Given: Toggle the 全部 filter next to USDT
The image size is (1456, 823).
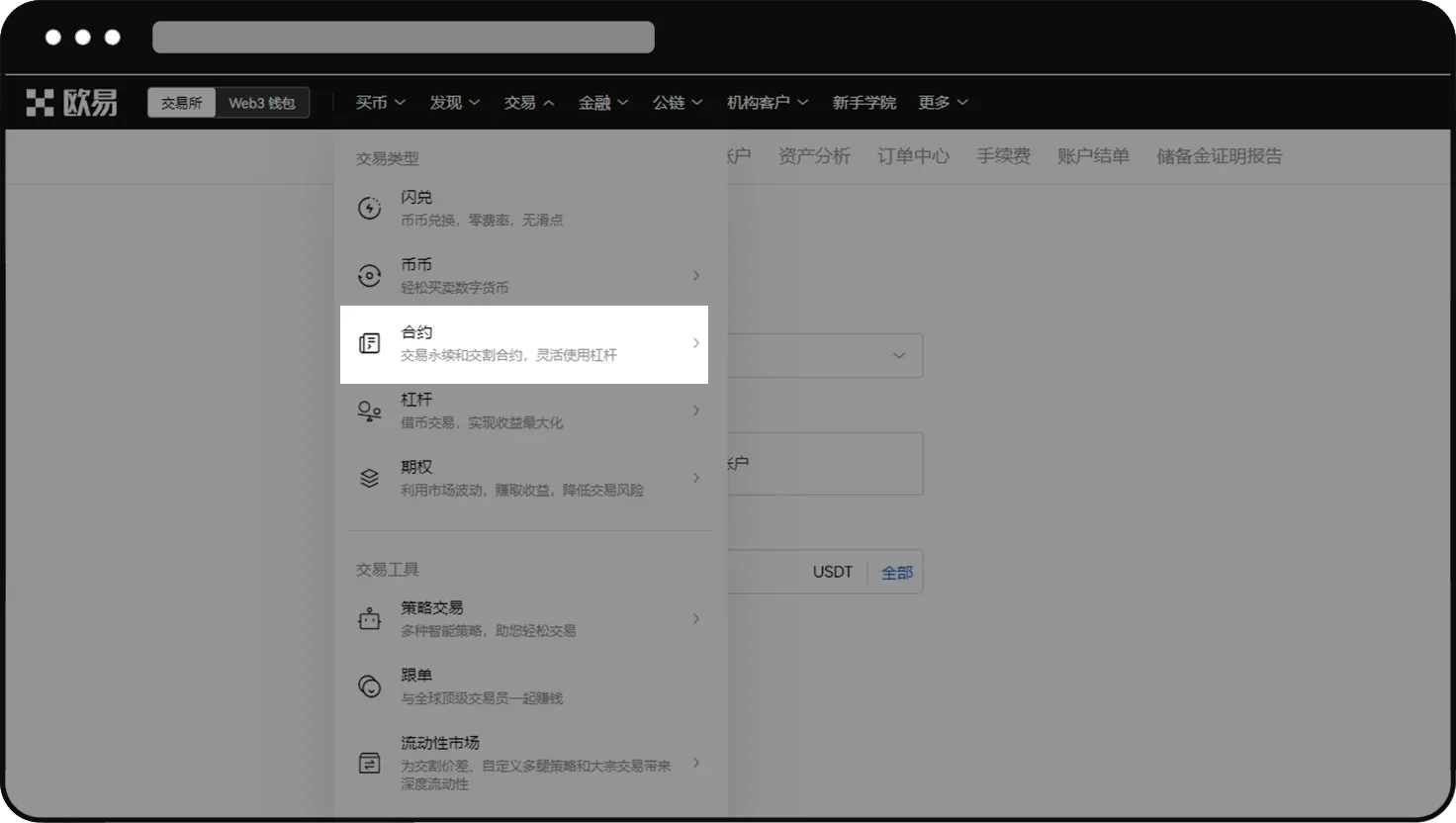Looking at the screenshot, I should (896, 572).
